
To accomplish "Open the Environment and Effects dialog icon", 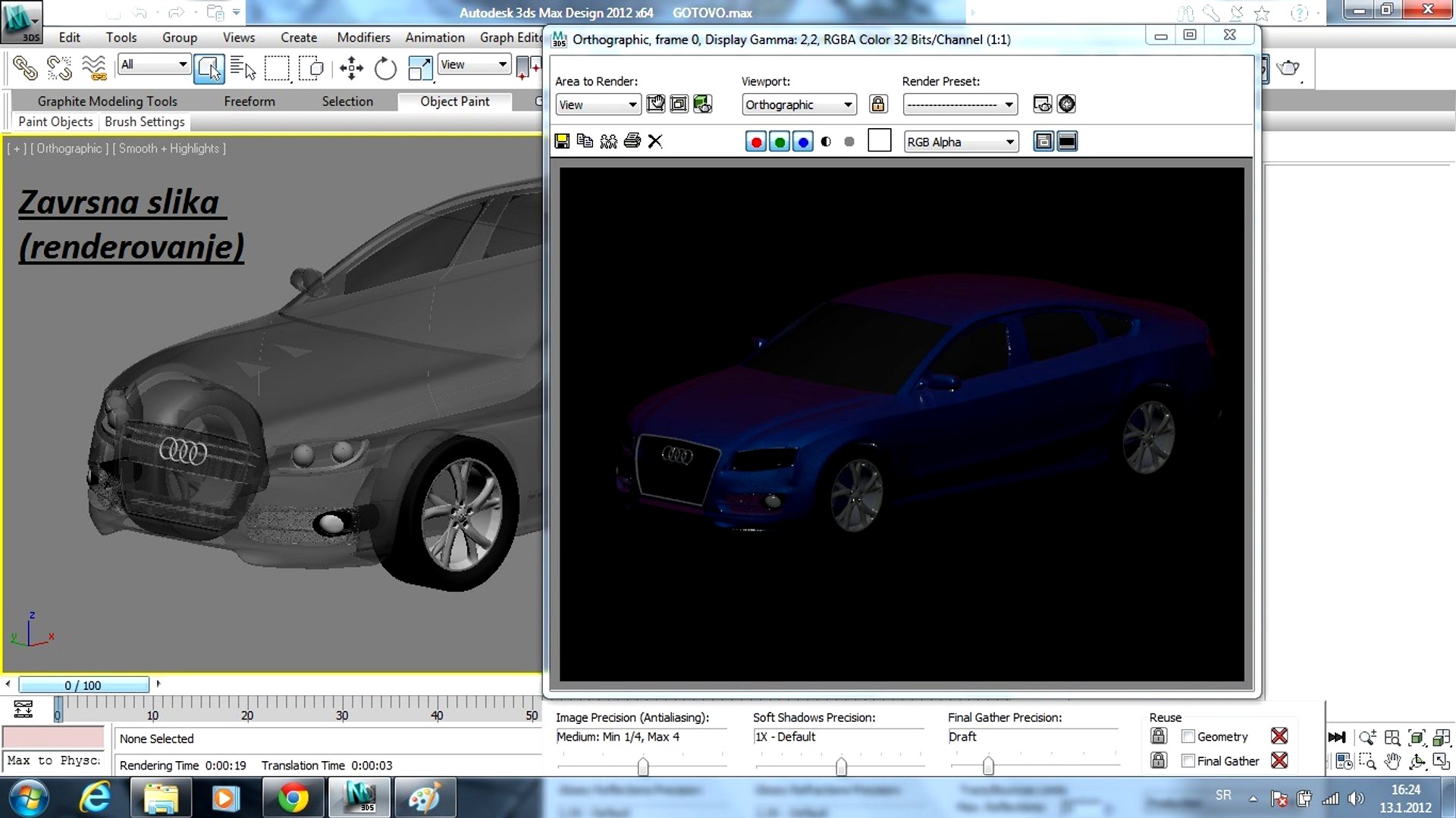I will pyautogui.click(x=1066, y=105).
